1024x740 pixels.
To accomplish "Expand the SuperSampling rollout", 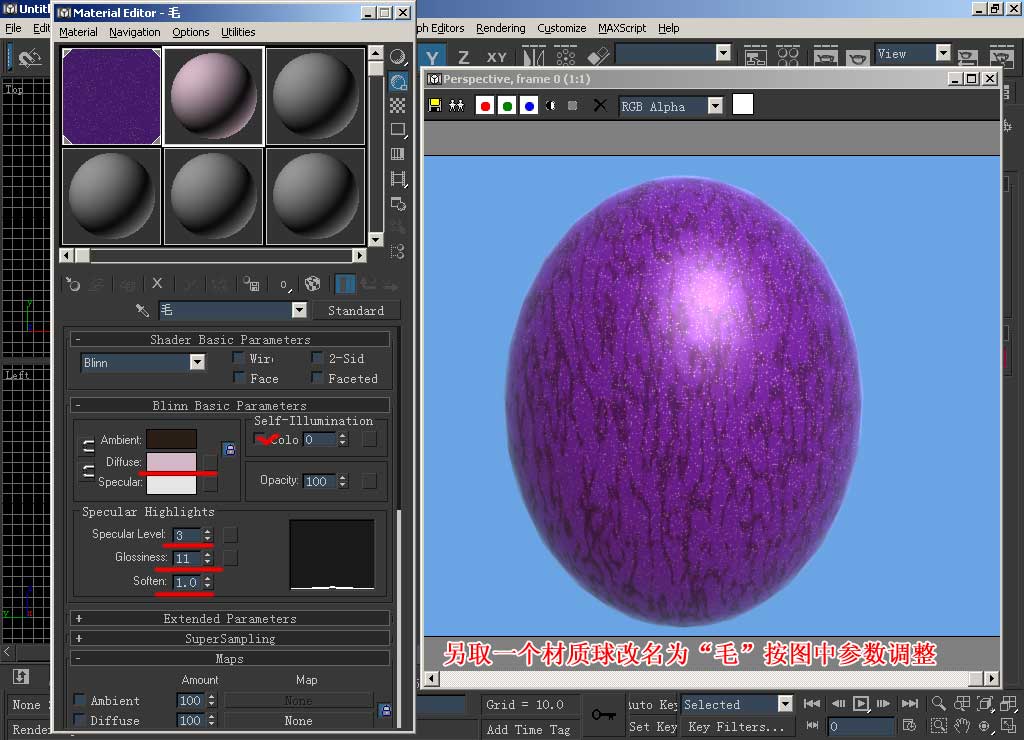I will [x=230, y=638].
